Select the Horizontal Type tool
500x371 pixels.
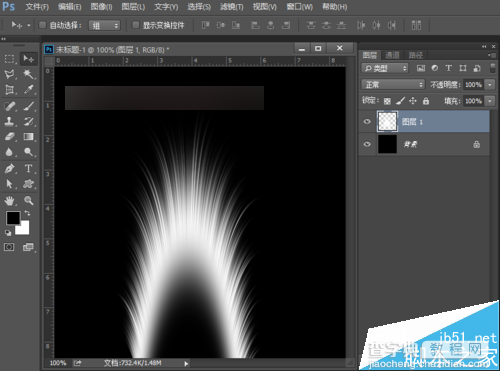(28, 168)
